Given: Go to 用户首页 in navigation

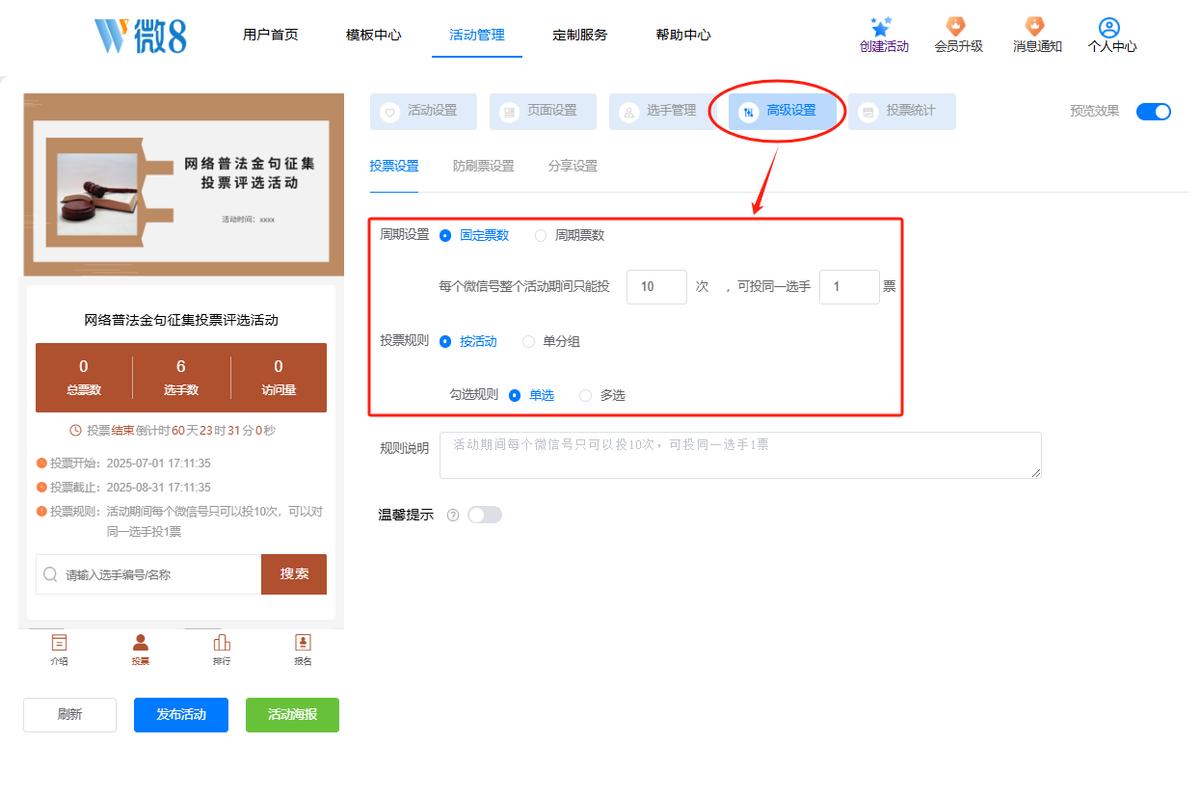Looking at the screenshot, I should tap(270, 35).
